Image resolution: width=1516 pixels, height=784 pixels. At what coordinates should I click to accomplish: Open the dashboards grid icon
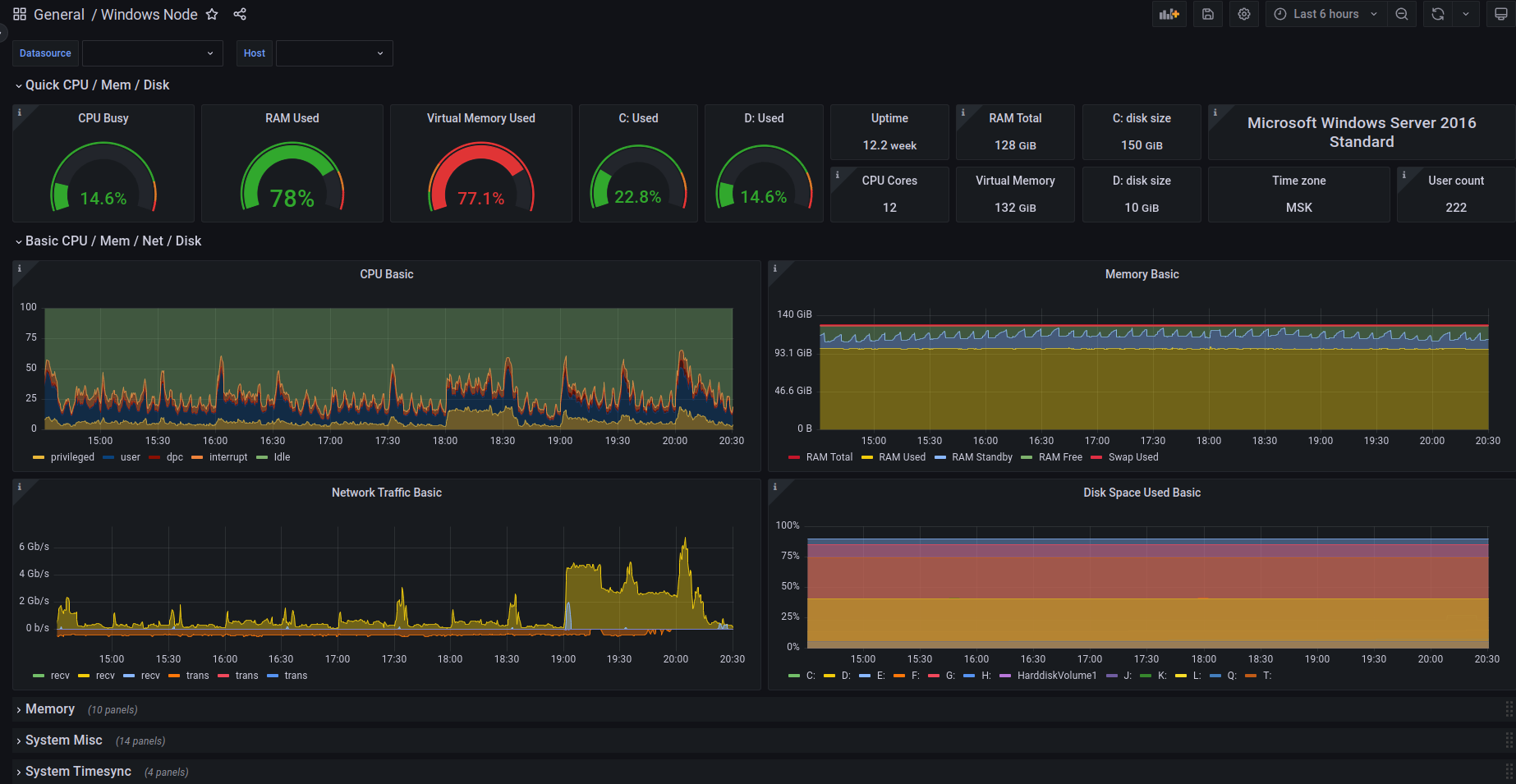pyautogui.click(x=20, y=14)
